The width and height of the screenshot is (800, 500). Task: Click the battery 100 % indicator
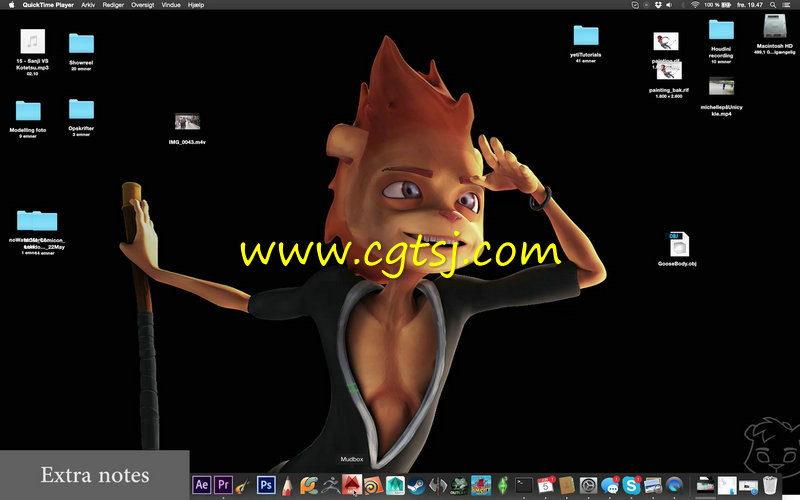click(x=717, y=5)
